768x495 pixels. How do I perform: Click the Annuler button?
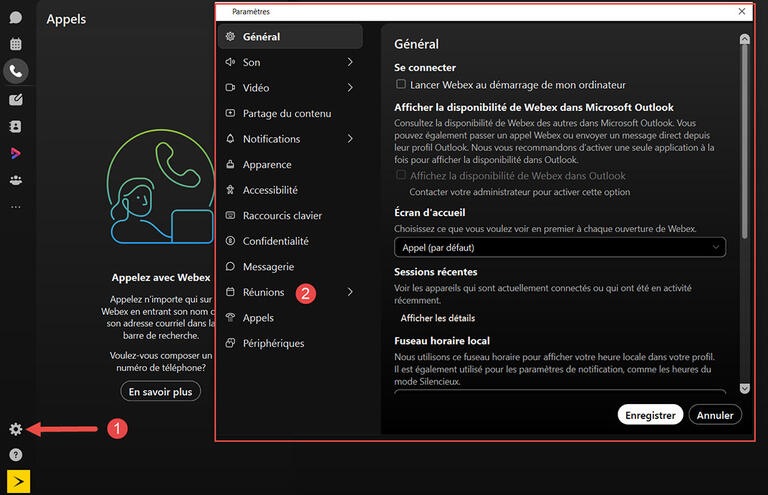(715, 415)
